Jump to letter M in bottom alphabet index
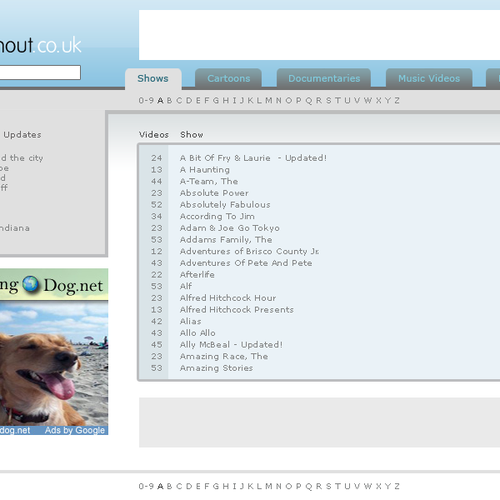 click(269, 486)
